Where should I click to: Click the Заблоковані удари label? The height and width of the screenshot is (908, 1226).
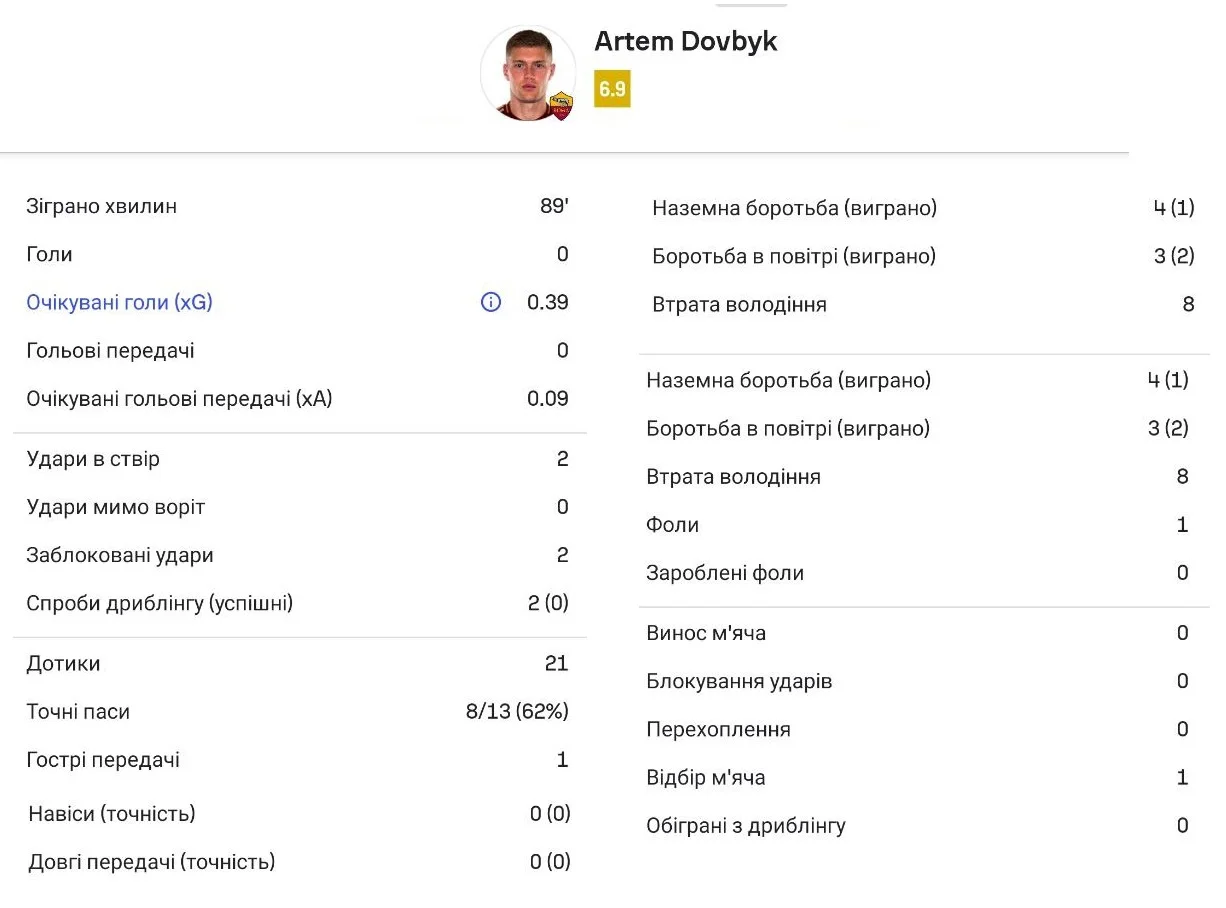click(x=120, y=555)
